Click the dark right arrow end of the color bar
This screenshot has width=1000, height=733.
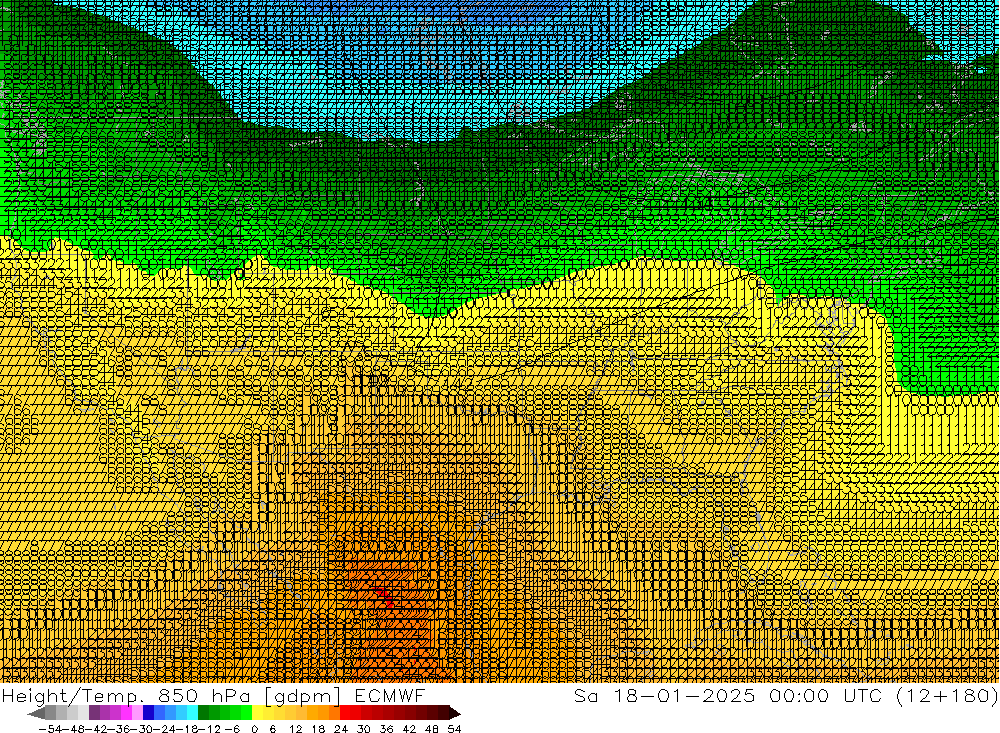pyautogui.click(x=455, y=713)
